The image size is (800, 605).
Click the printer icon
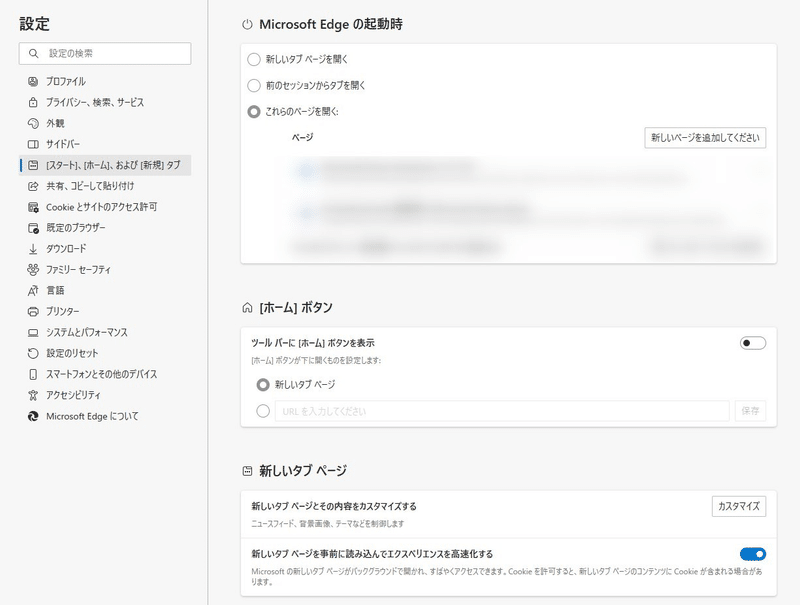33,311
